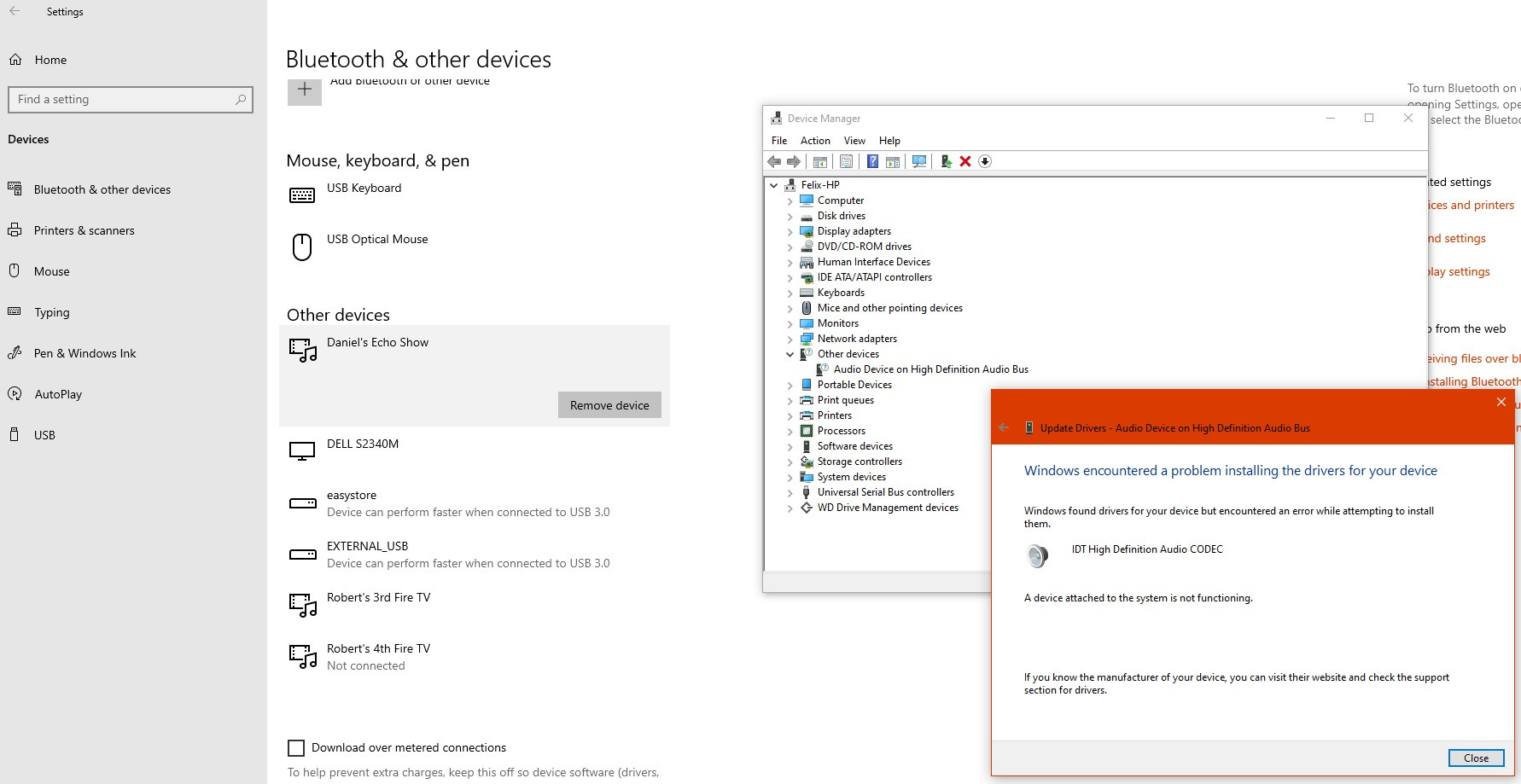Enable Download over metered connections checkbox

[x=296, y=748]
